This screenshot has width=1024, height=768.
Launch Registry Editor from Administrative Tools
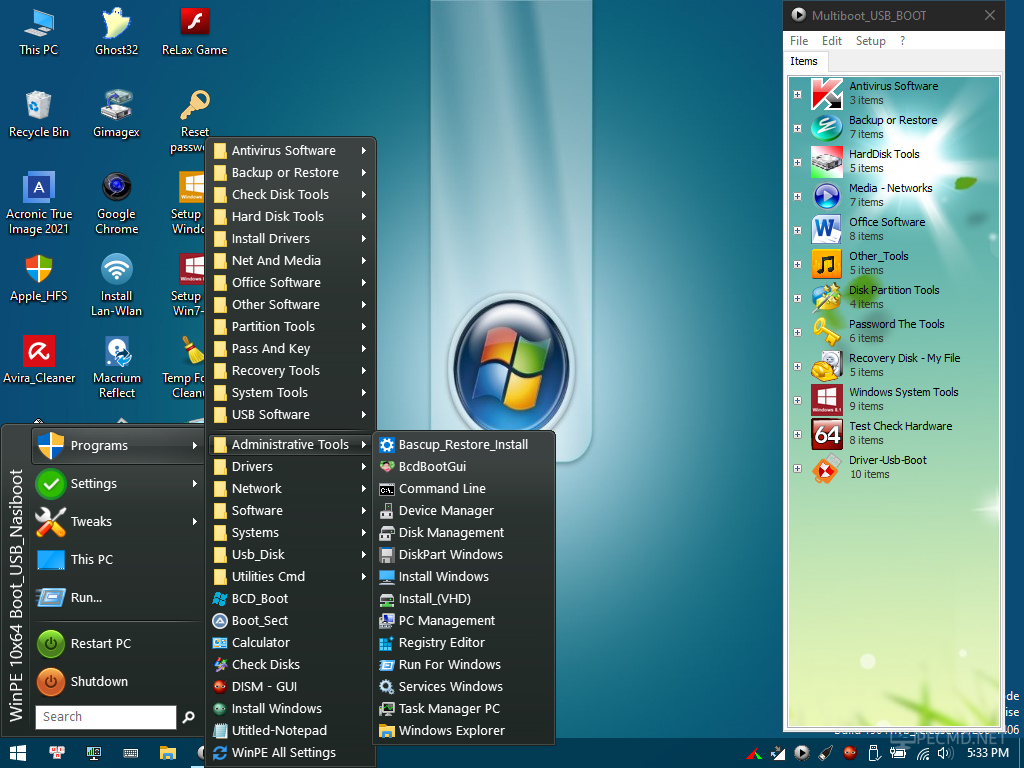click(463, 643)
